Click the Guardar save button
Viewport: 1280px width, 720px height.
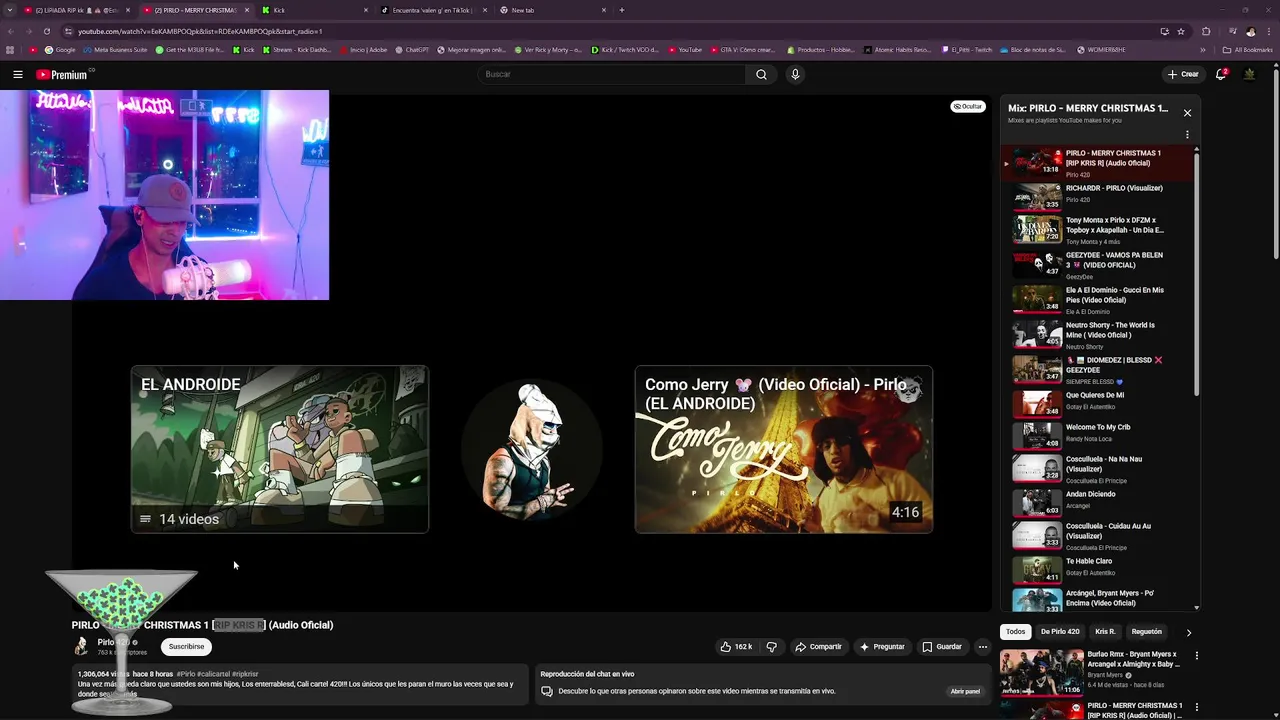942,647
